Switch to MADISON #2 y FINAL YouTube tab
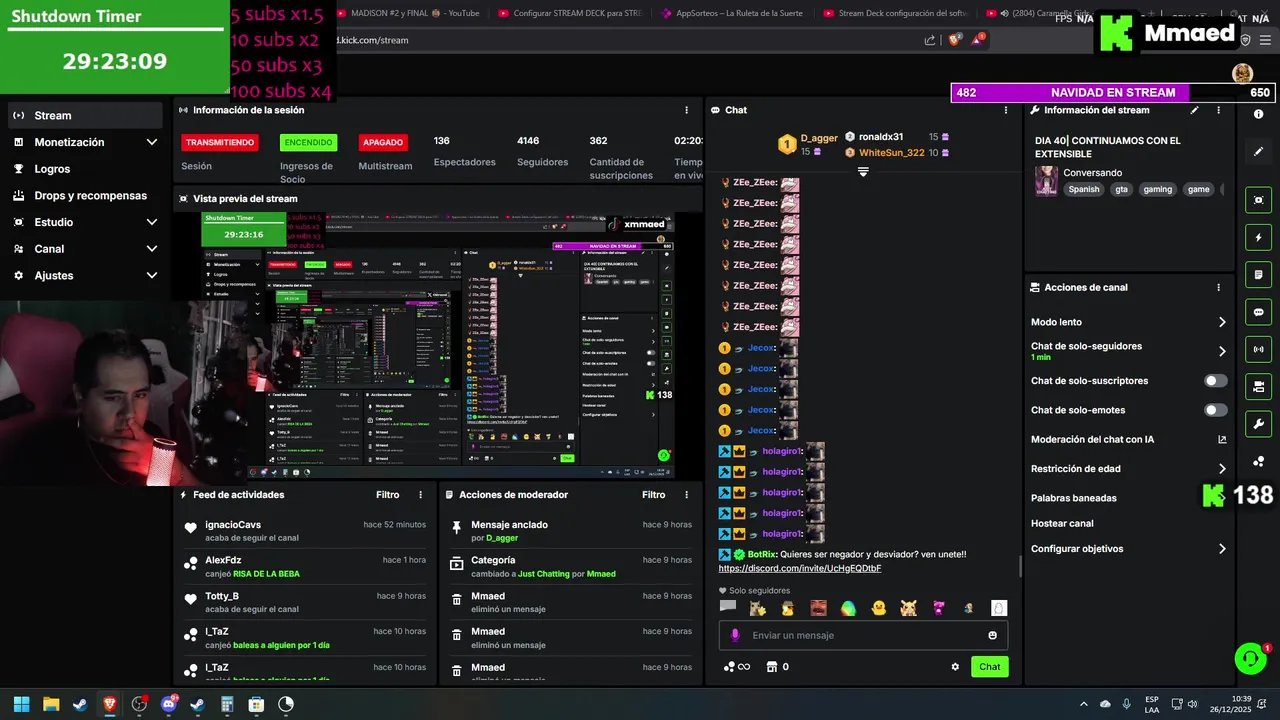This screenshot has height=720, width=1280. pos(410,13)
